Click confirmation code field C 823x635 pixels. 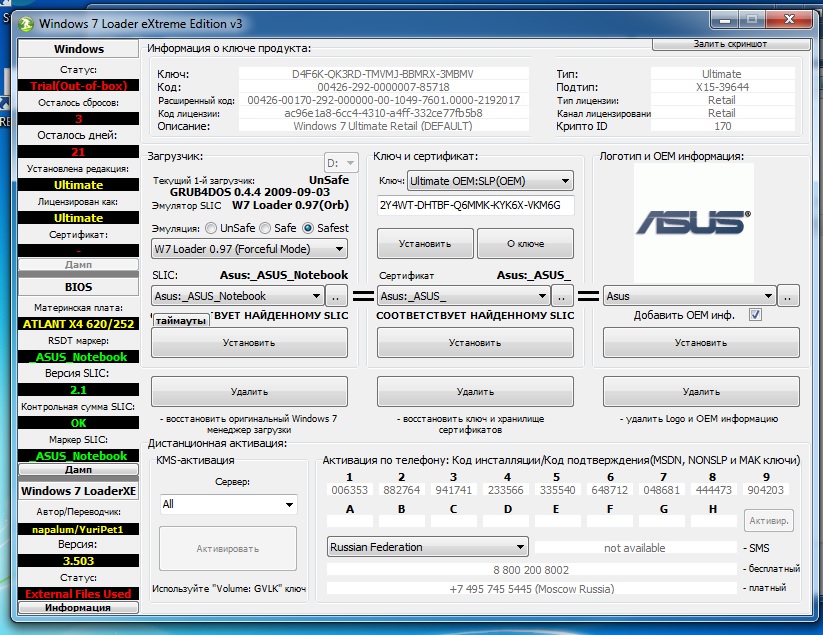pyautogui.click(x=453, y=521)
